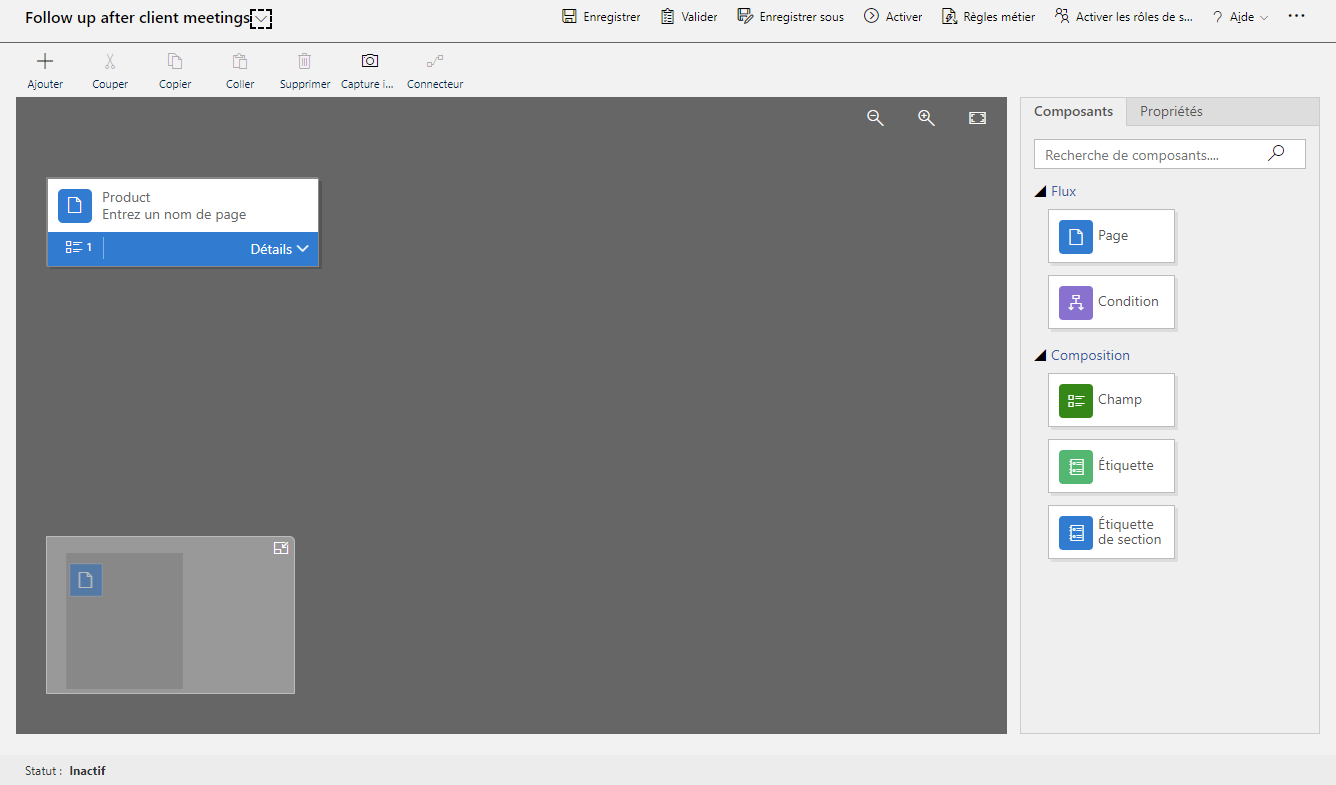The width and height of the screenshot is (1336, 785).
Task: Collapse the minimap with its corner icon
Action: [x=281, y=548]
